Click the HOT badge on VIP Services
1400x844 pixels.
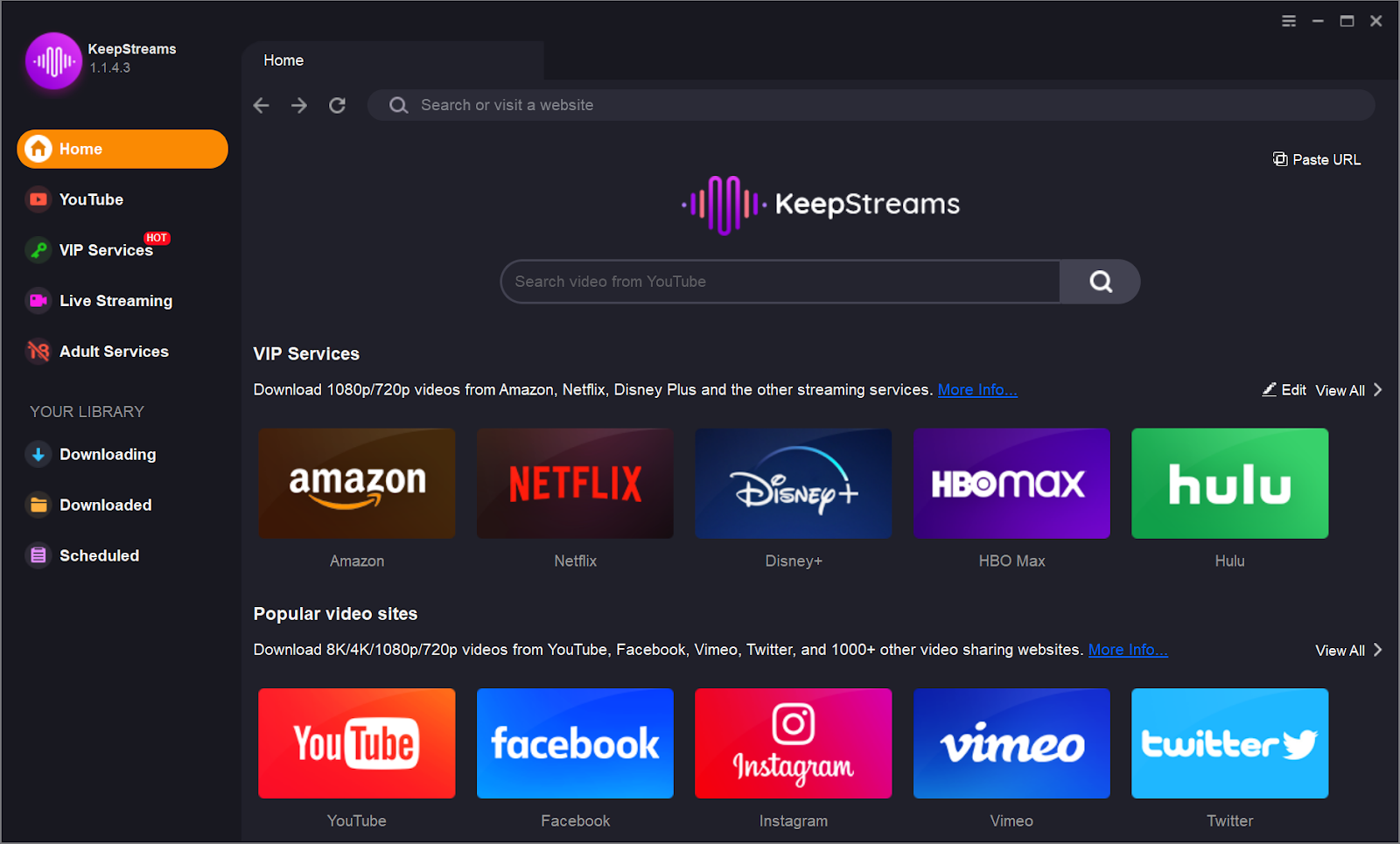click(157, 238)
